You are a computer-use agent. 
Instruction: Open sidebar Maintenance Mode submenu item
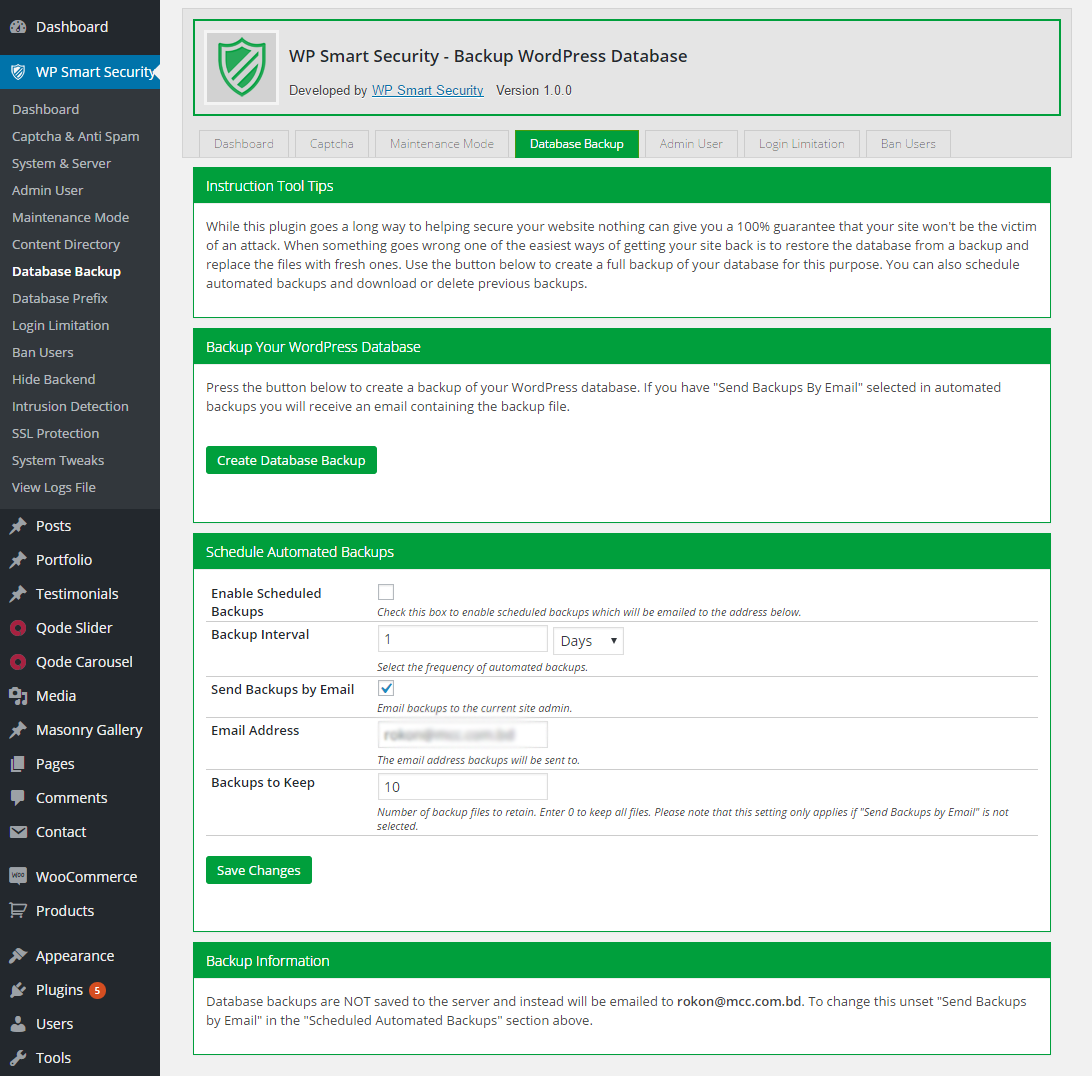click(x=70, y=217)
